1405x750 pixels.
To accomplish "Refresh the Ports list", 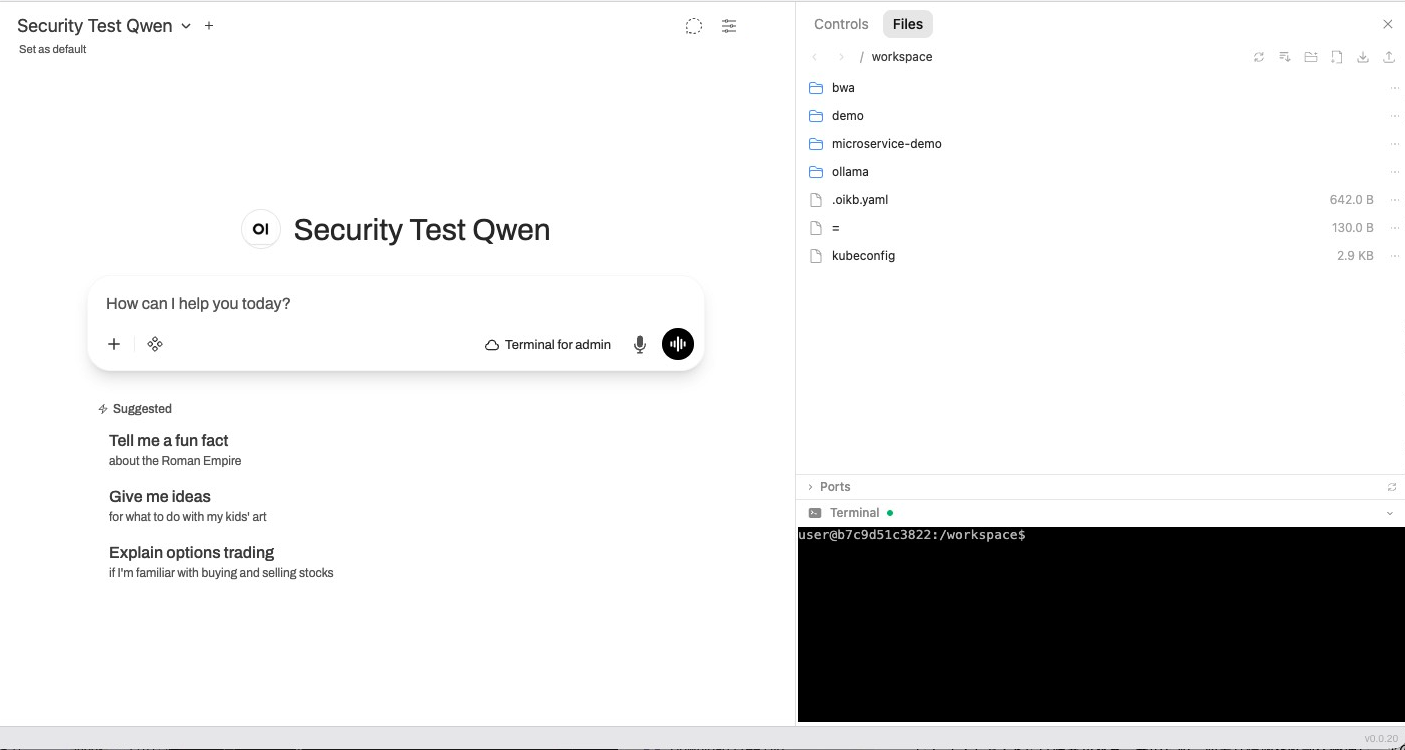I will (x=1391, y=487).
